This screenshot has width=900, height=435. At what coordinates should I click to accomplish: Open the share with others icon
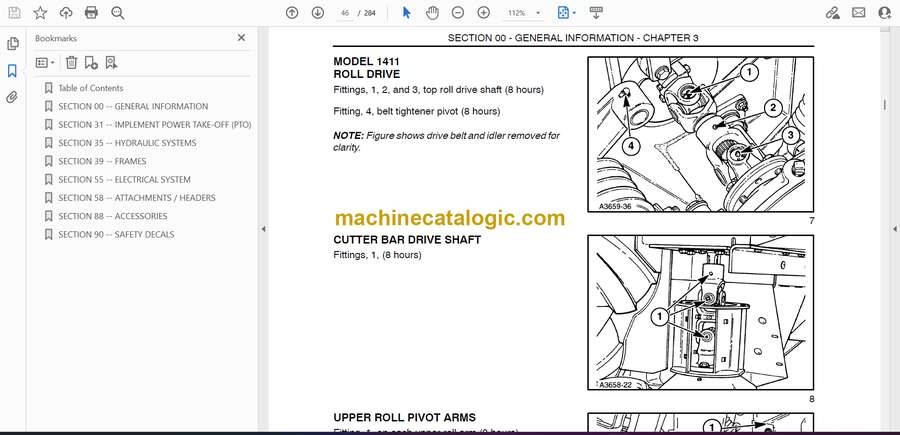pos(885,13)
